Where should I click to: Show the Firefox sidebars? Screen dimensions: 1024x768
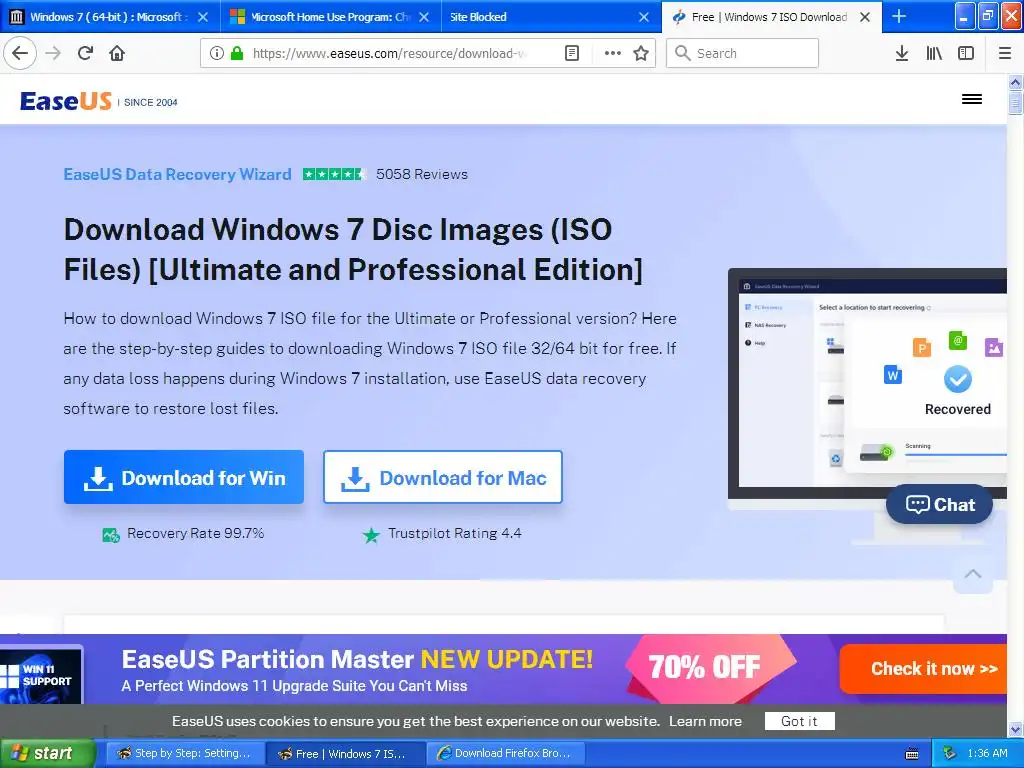click(x=966, y=53)
